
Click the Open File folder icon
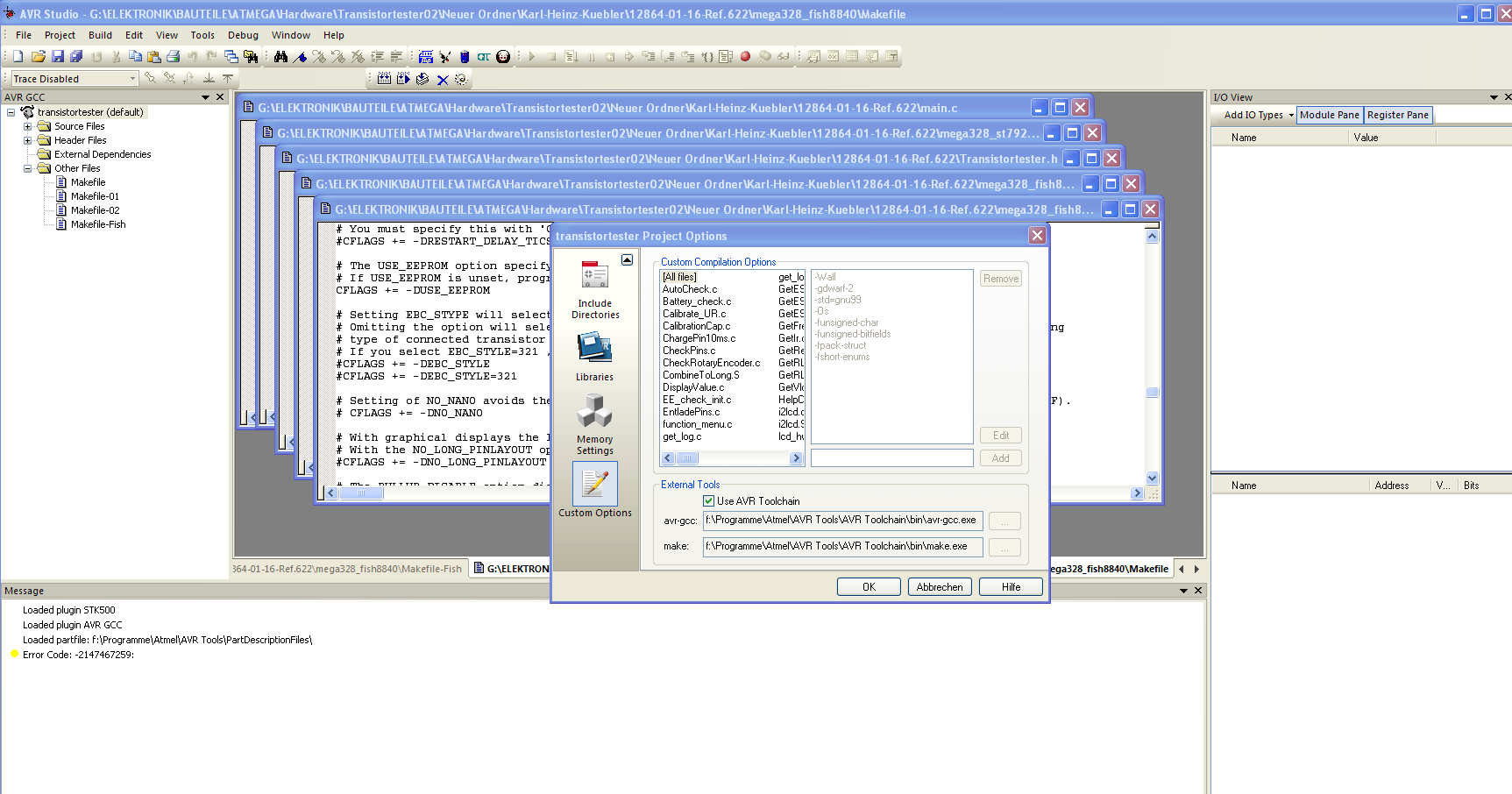(x=39, y=56)
